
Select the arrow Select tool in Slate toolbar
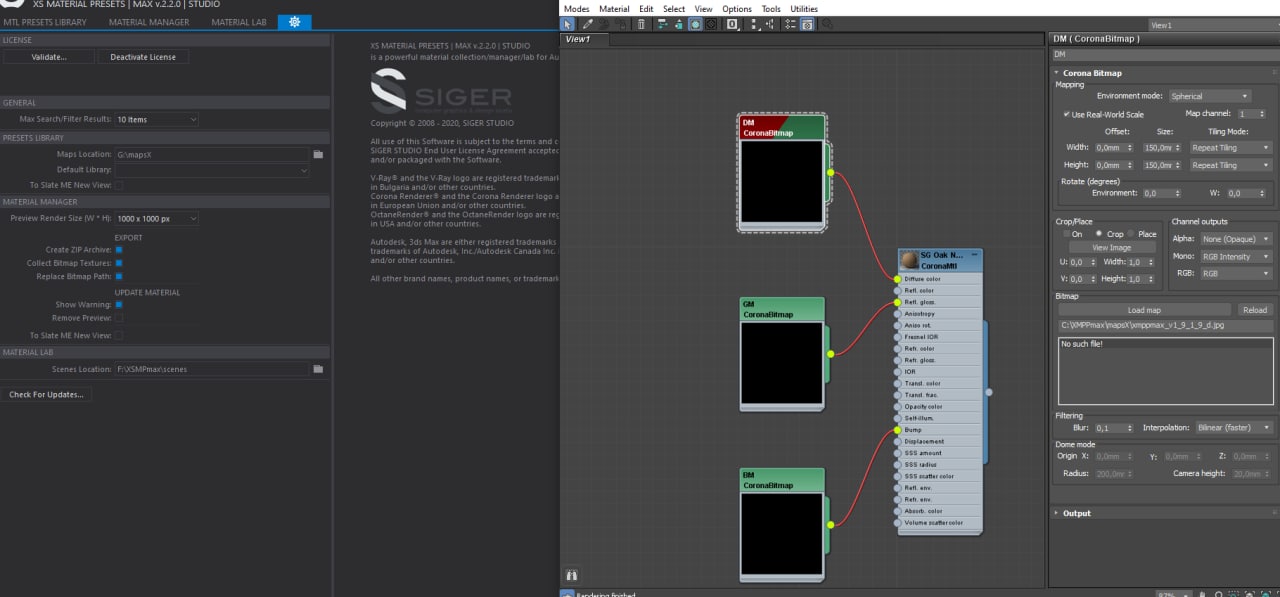(568, 24)
